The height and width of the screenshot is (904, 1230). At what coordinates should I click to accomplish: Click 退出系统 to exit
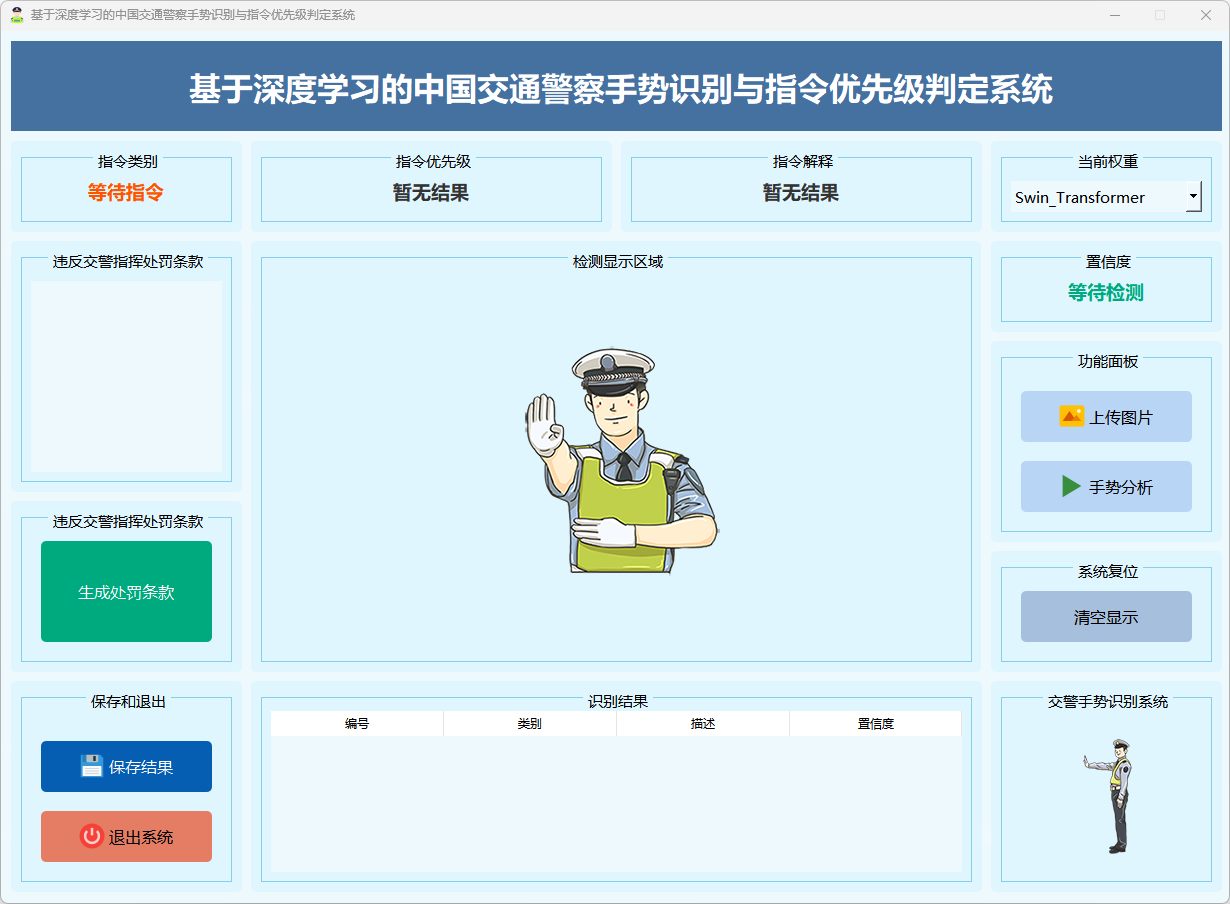[141, 837]
